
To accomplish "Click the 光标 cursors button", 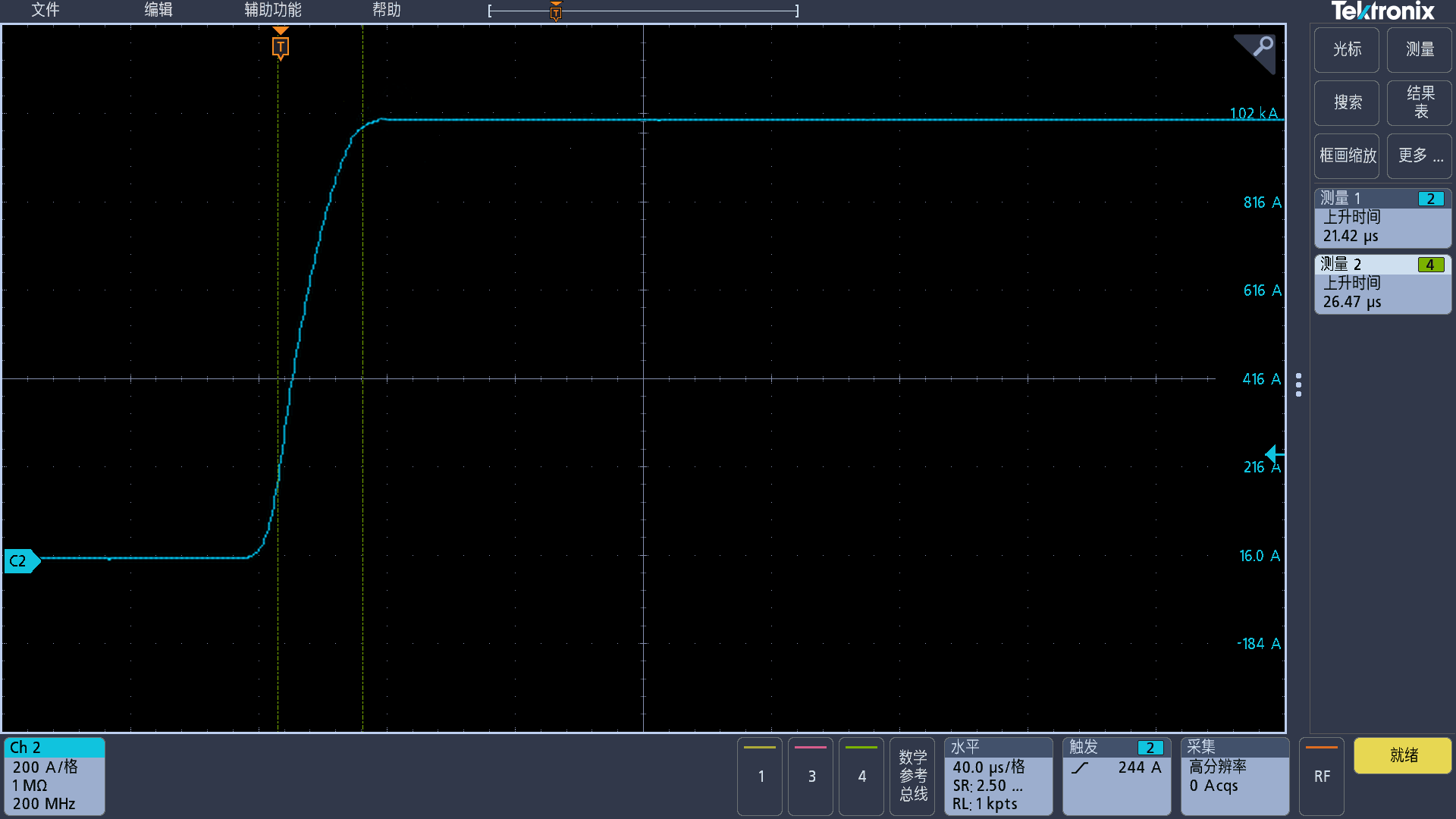I will pyautogui.click(x=1347, y=50).
